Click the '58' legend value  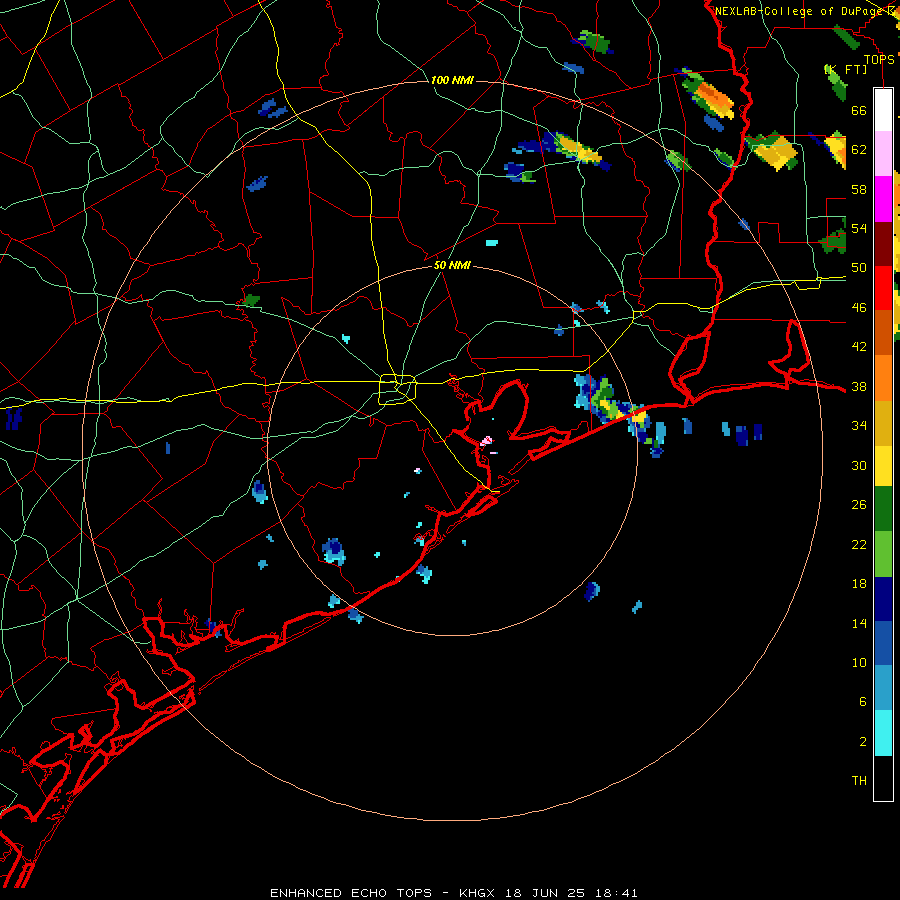pyautogui.click(x=859, y=189)
